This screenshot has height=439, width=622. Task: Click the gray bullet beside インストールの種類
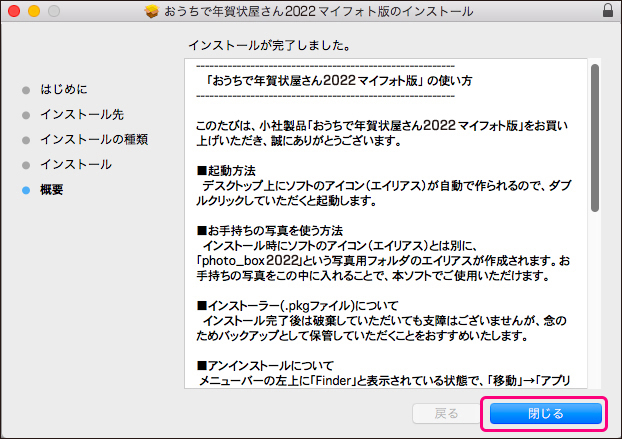pos(26,140)
